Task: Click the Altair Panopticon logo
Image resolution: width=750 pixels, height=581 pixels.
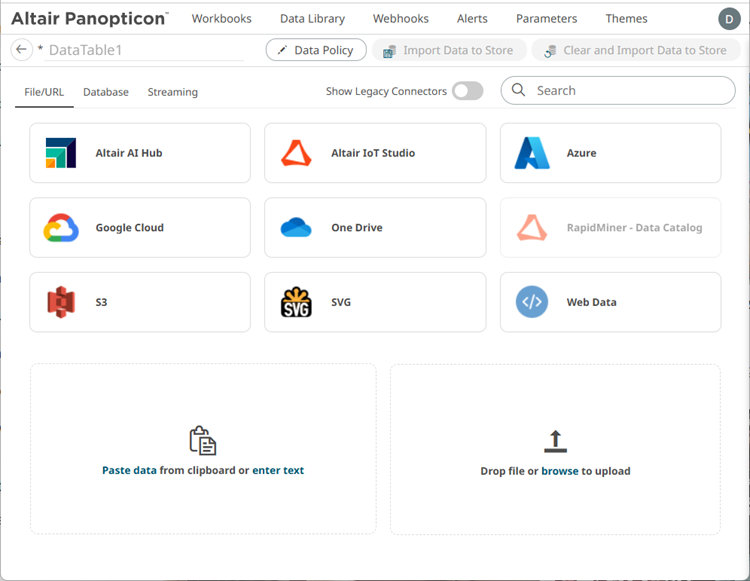Action: [x=89, y=19]
